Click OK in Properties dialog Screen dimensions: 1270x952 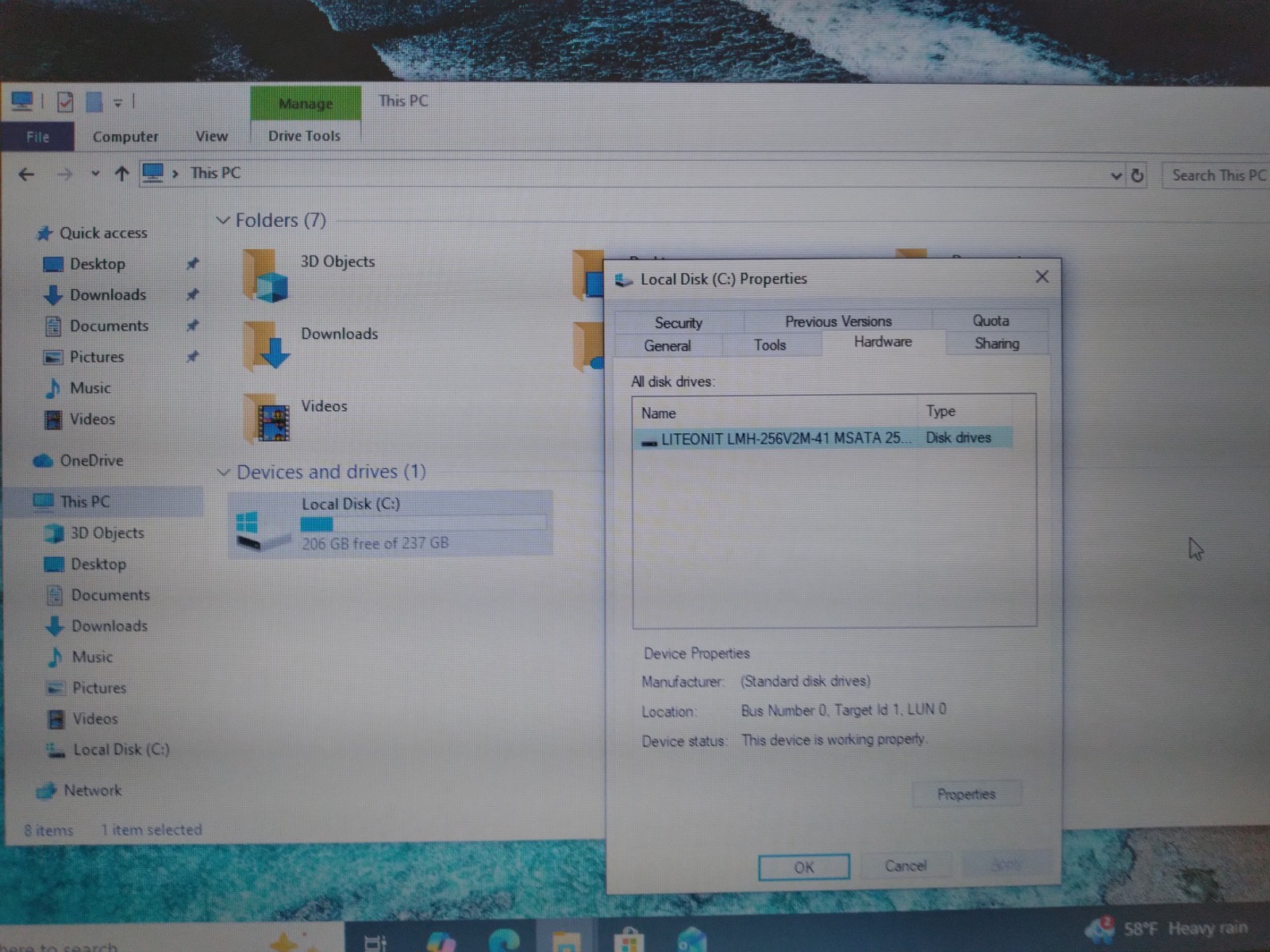tap(804, 867)
